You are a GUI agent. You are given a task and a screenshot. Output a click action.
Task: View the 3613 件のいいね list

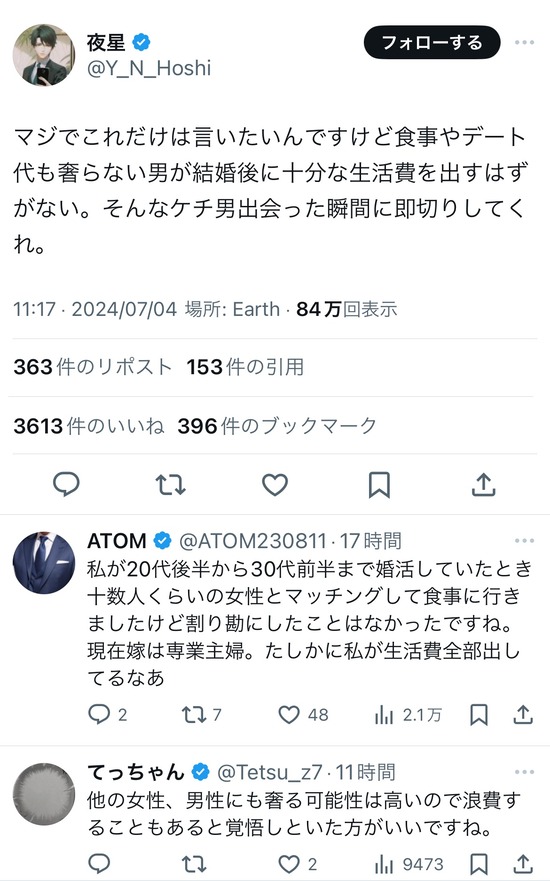(89, 426)
